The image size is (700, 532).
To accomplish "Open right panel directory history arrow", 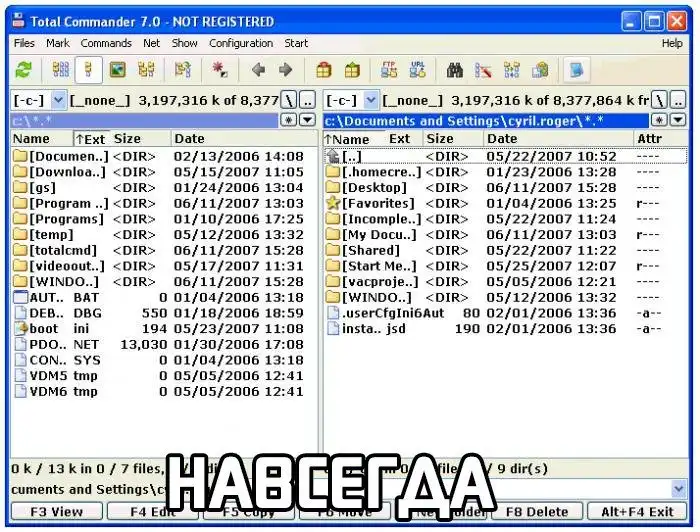I will pyautogui.click(x=678, y=120).
